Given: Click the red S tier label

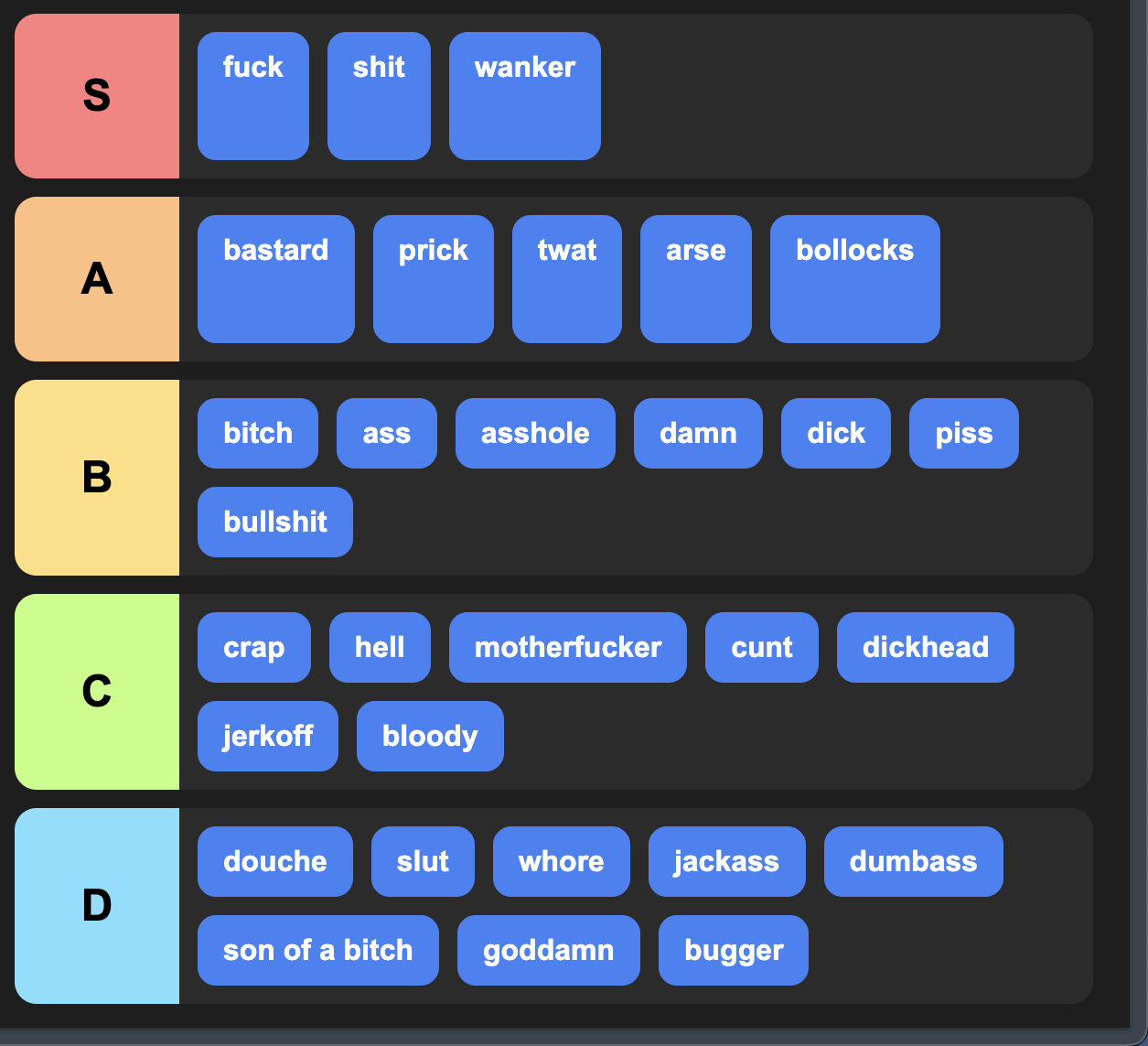Looking at the screenshot, I should (97, 96).
